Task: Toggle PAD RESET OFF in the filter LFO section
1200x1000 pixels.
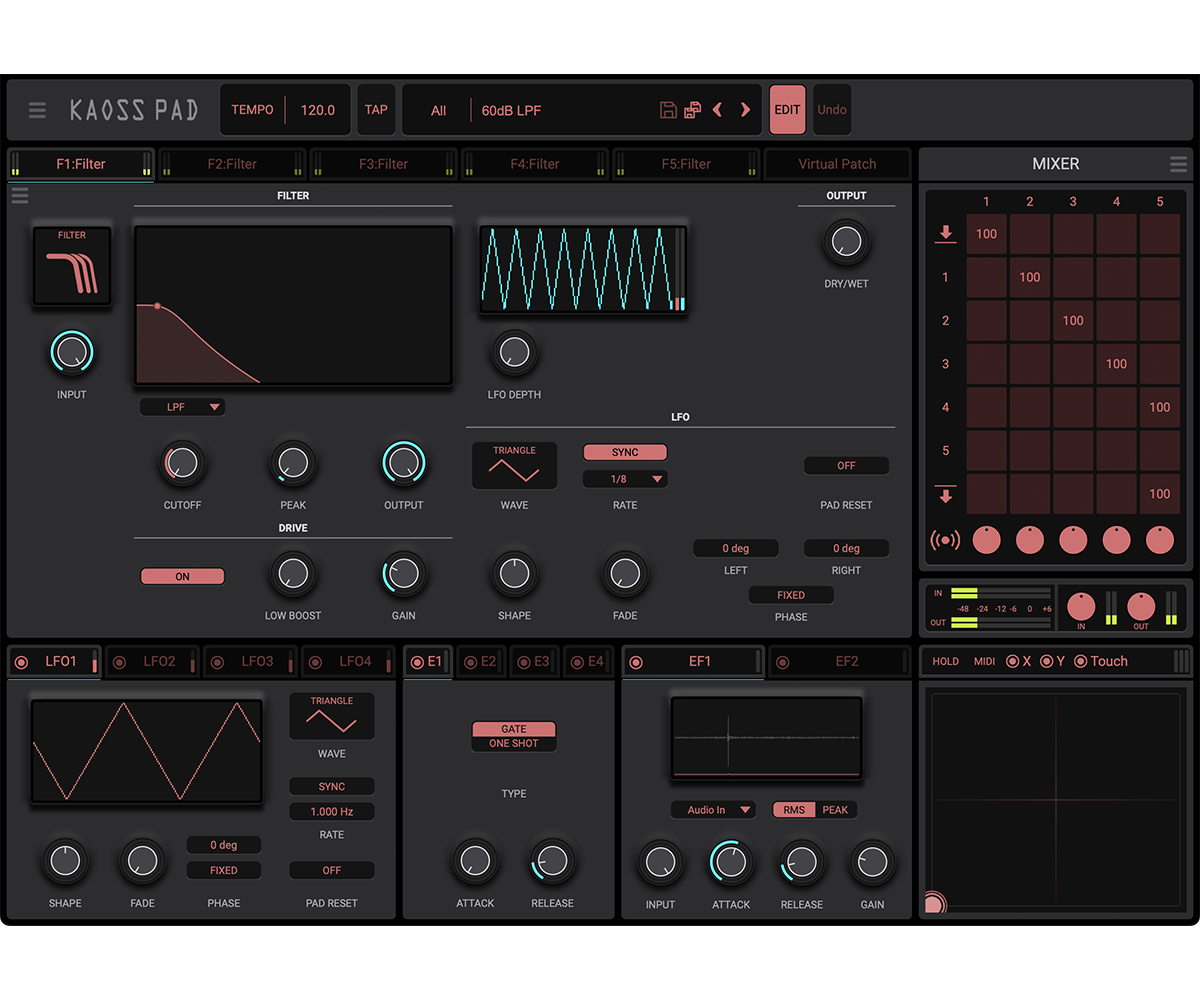Action: pos(846,466)
